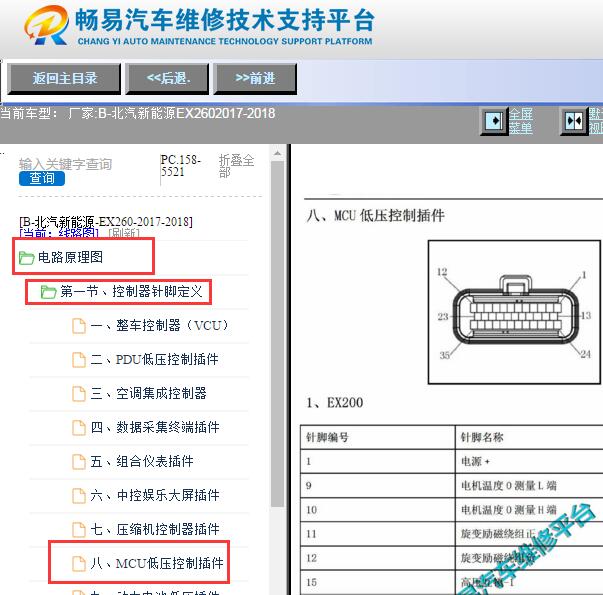Click document icon for MCU低压控制插件
This screenshot has width=603, height=595.
point(79,564)
